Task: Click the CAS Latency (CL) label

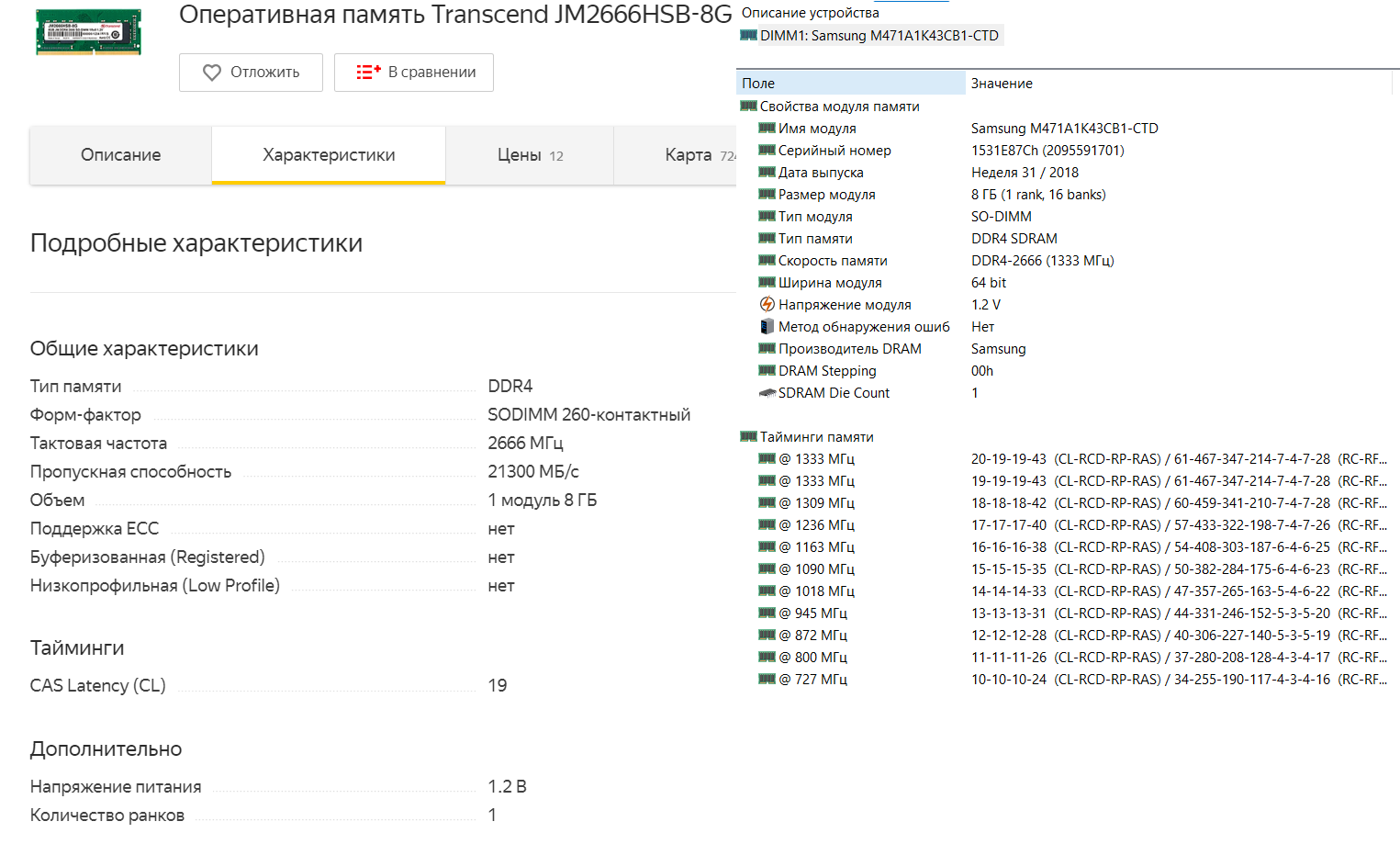Action: point(98,686)
